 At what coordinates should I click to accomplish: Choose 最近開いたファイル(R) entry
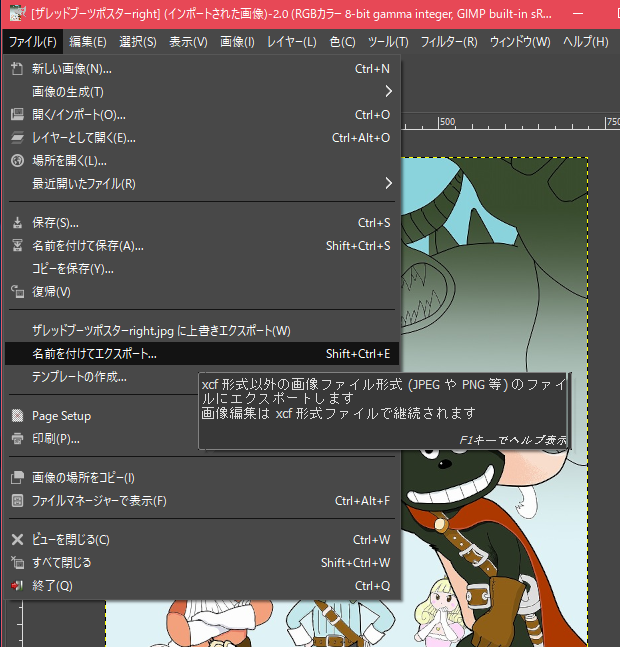[x=202, y=183]
